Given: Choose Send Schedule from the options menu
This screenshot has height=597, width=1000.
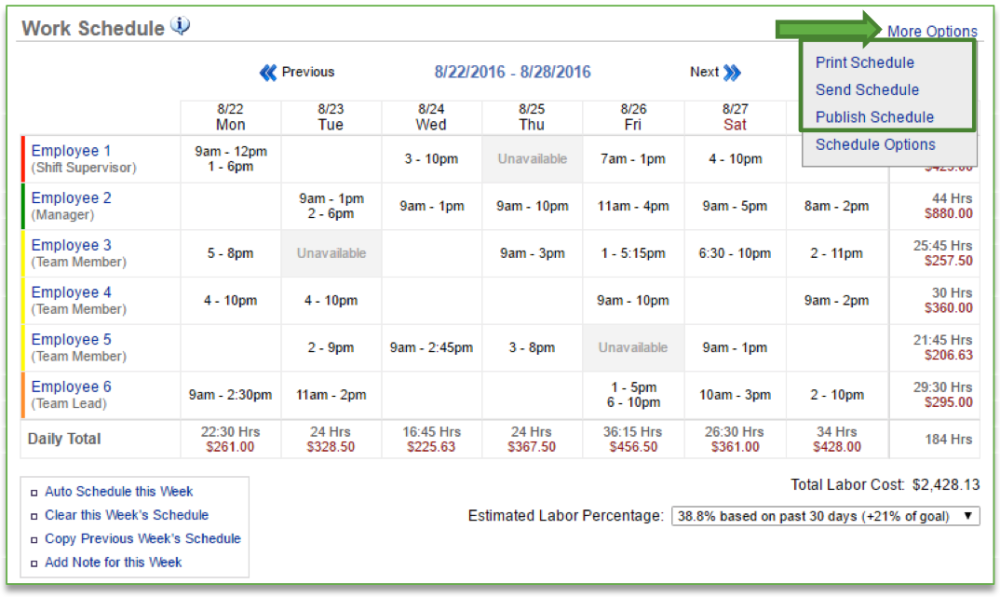Looking at the screenshot, I should [867, 90].
